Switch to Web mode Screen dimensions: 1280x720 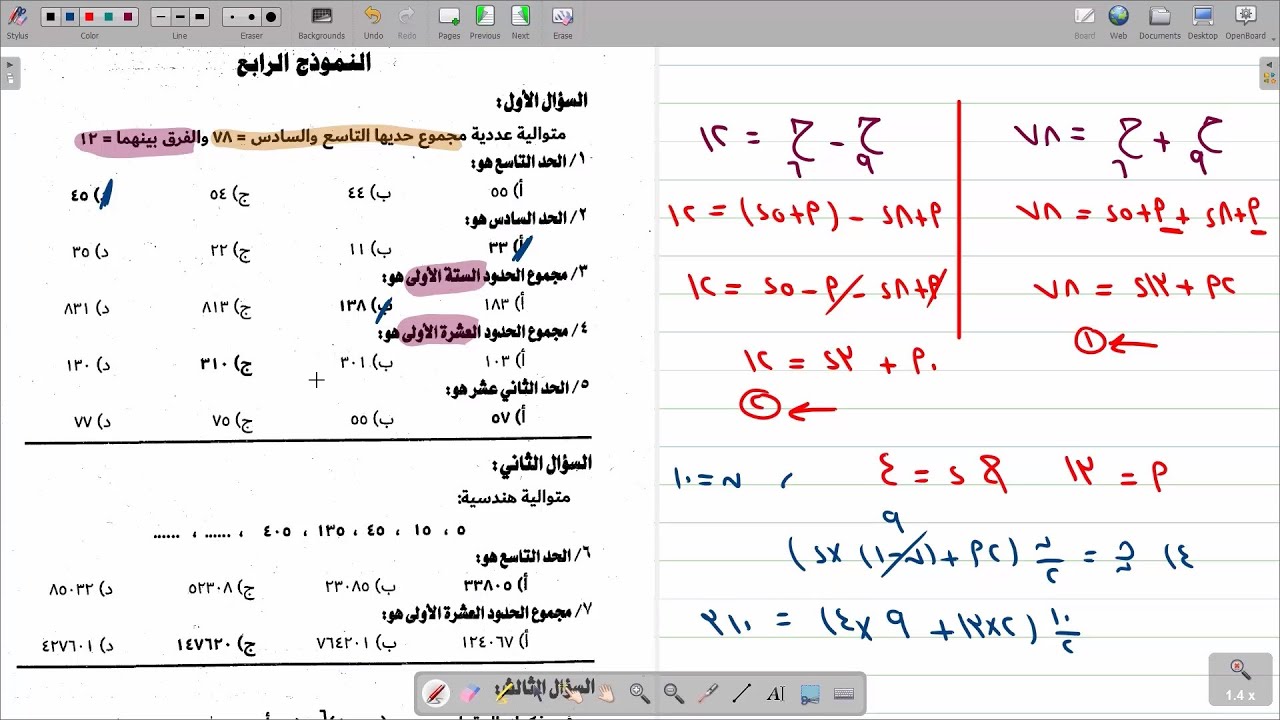[x=1118, y=21]
